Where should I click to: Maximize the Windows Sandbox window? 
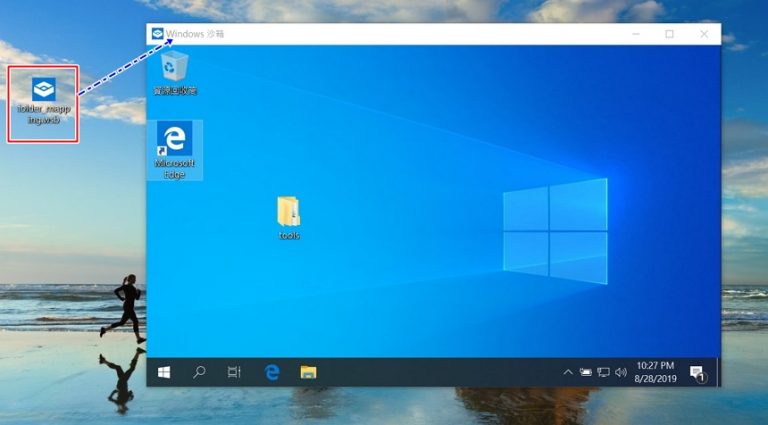coord(669,34)
